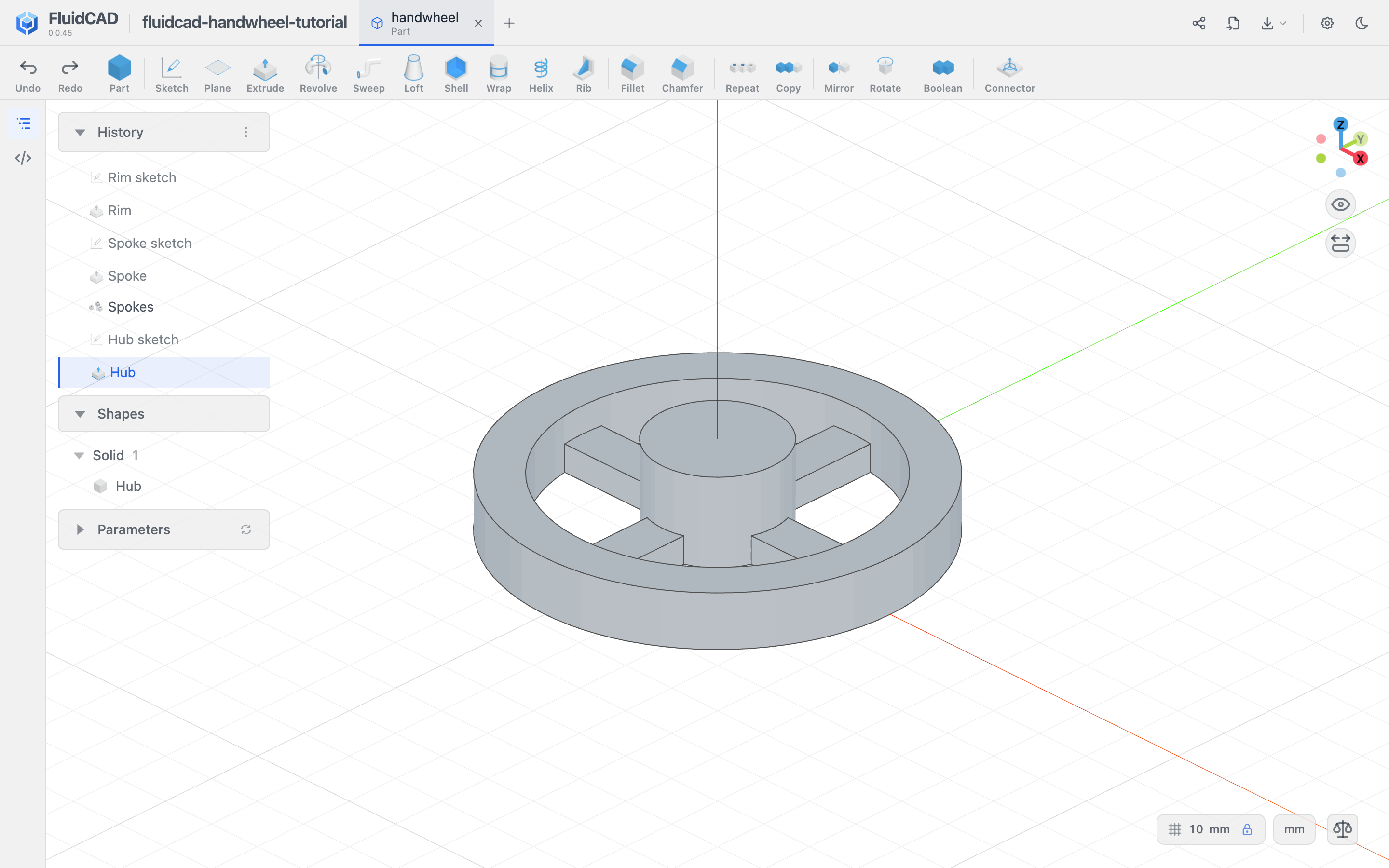
Task: Toggle the grid size lock
Action: click(x=1247, y=829)
